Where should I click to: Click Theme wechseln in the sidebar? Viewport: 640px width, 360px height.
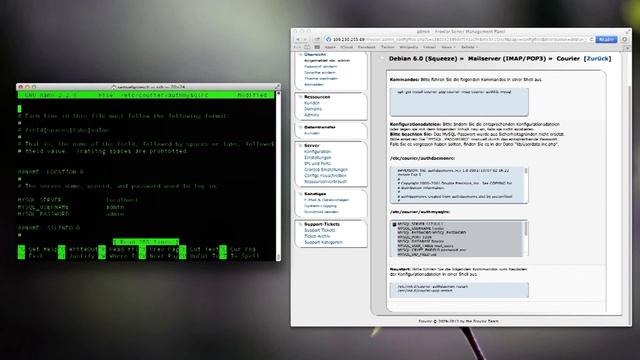coord(321,78)
